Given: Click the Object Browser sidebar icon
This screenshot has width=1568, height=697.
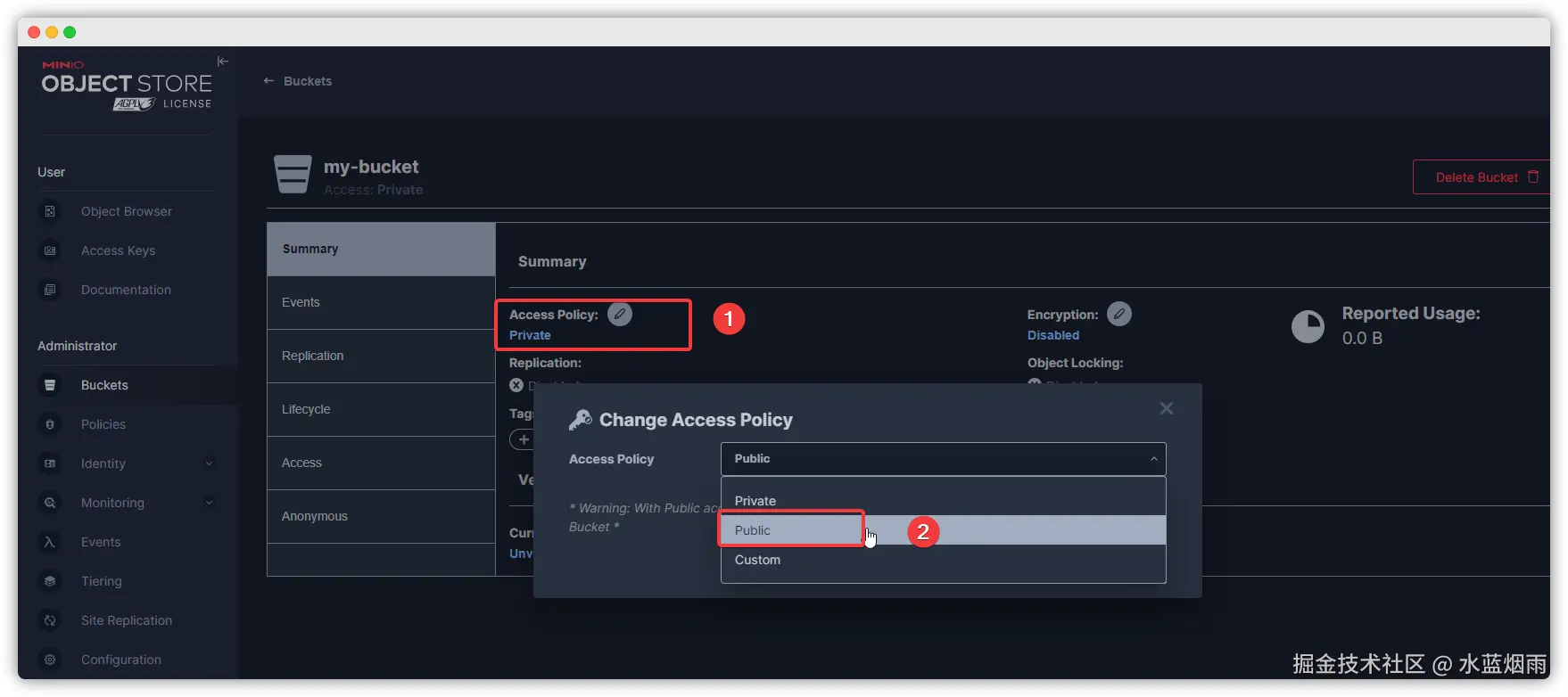Looking at the screenshot, I should click(x=50, y=211).
